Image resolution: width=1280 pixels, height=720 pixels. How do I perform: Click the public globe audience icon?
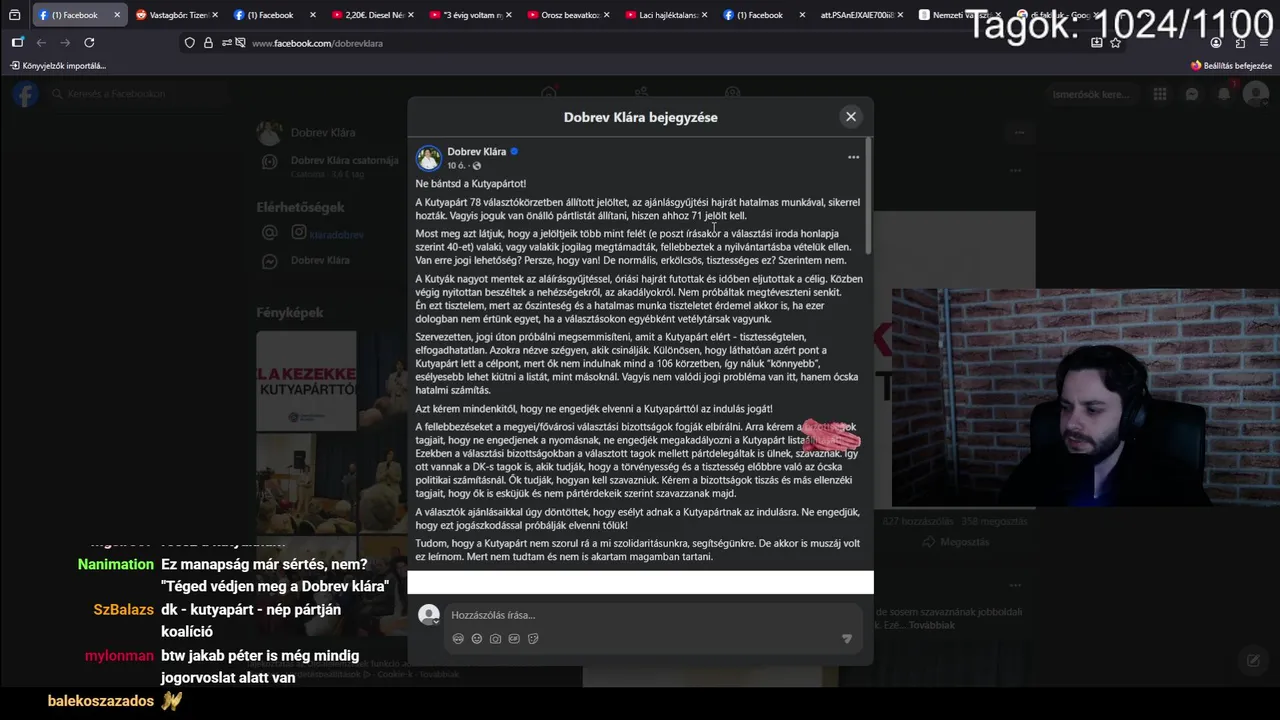tap(476, 166)
